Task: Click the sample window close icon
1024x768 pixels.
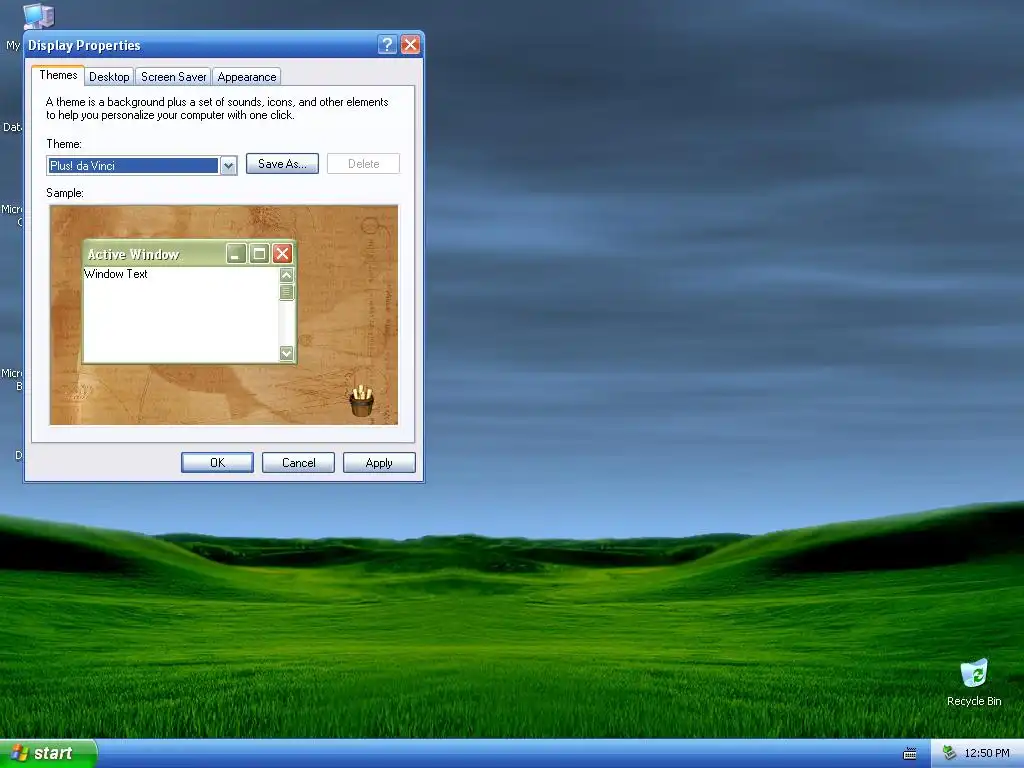Action: coord(282,253)
